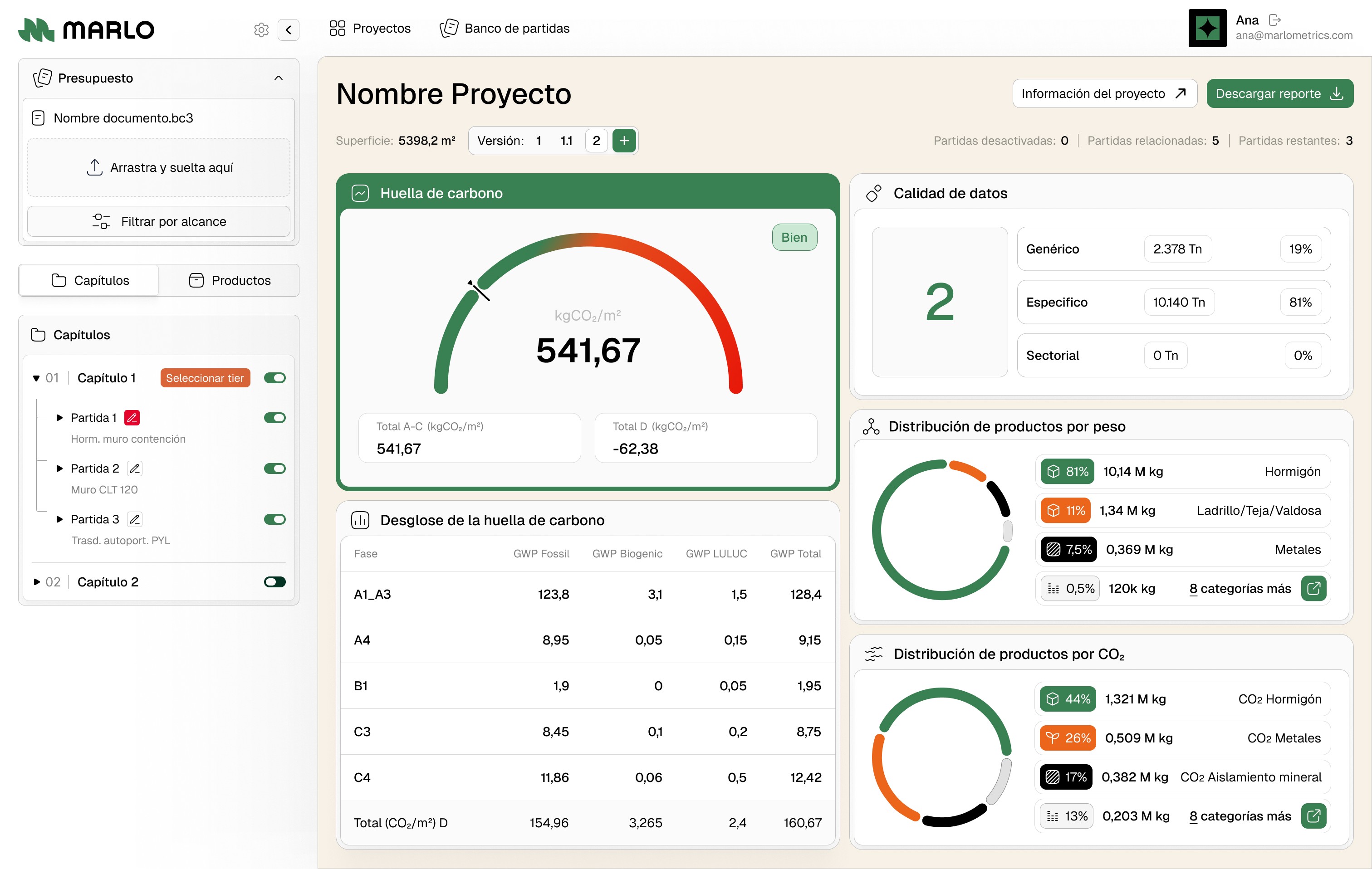Switch to the Productos tab

click(x=230, y=280)
